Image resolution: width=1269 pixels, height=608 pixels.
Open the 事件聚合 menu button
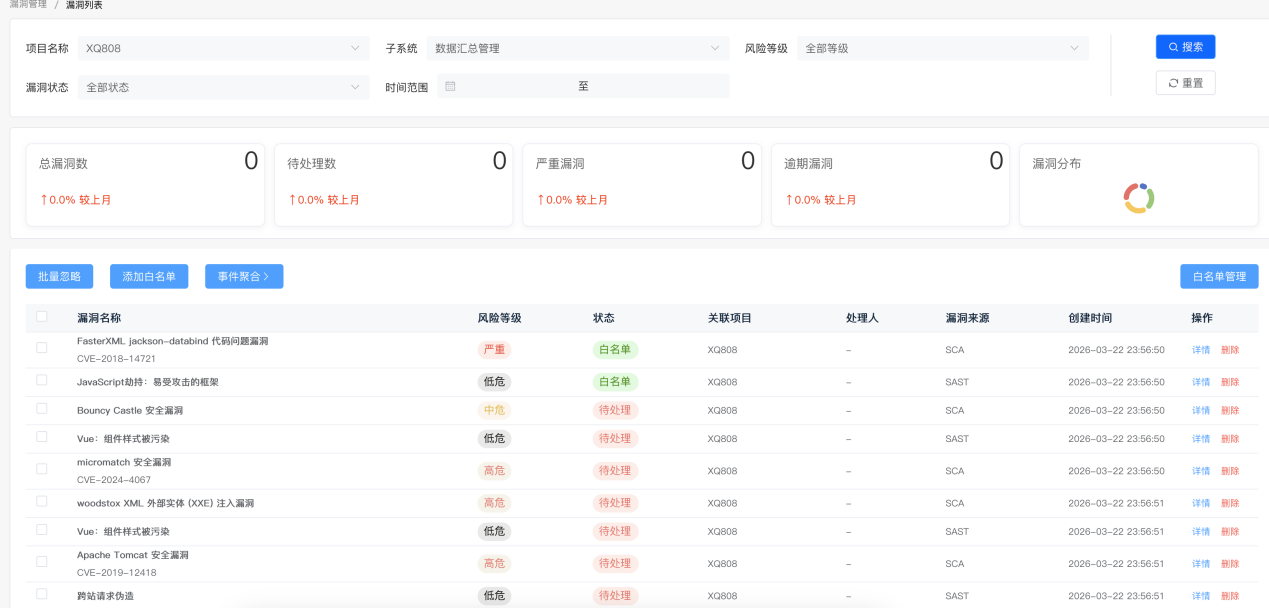pos(244,276)
